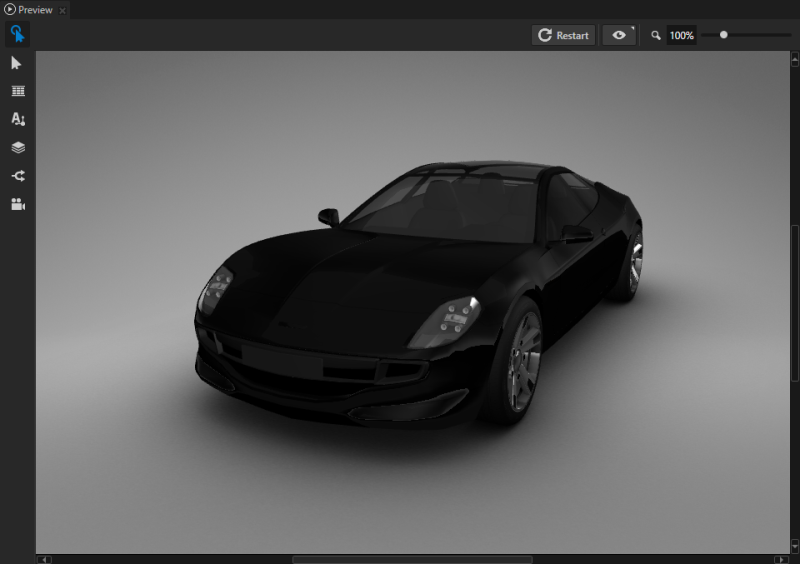The image size is (800, 564).
Task: Click the vertical scrollbar down arrow
Action: [795, 547]
